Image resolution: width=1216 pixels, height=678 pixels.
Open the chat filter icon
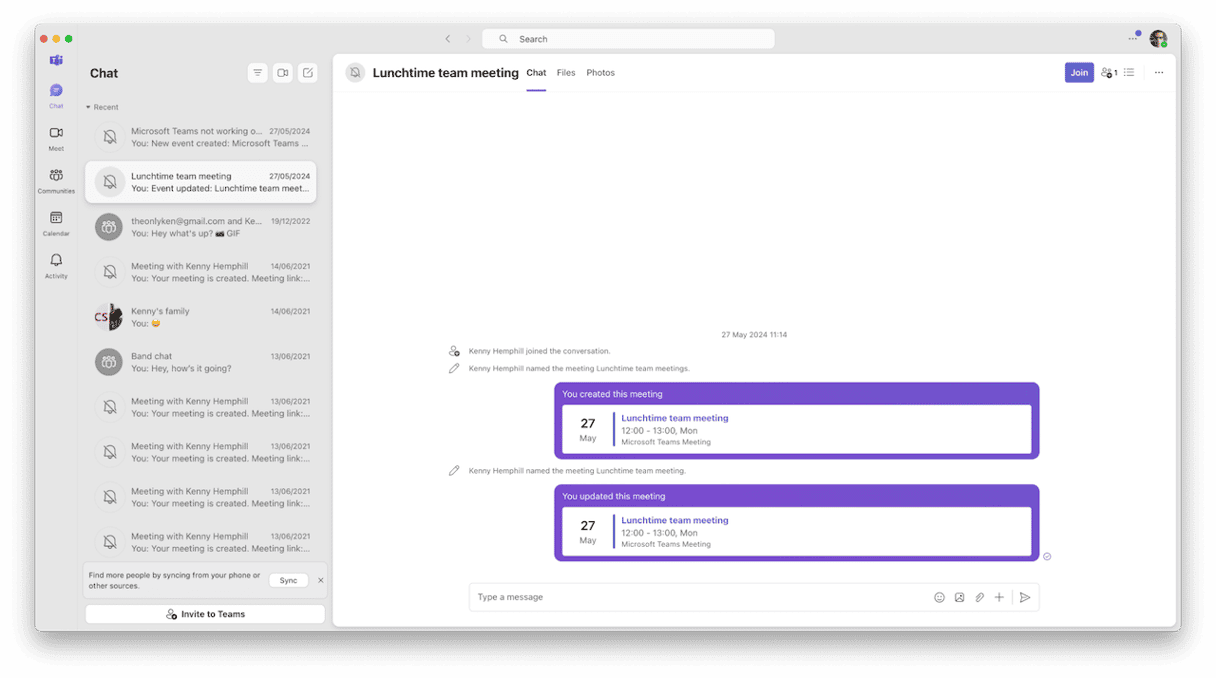tap(258, 73)
